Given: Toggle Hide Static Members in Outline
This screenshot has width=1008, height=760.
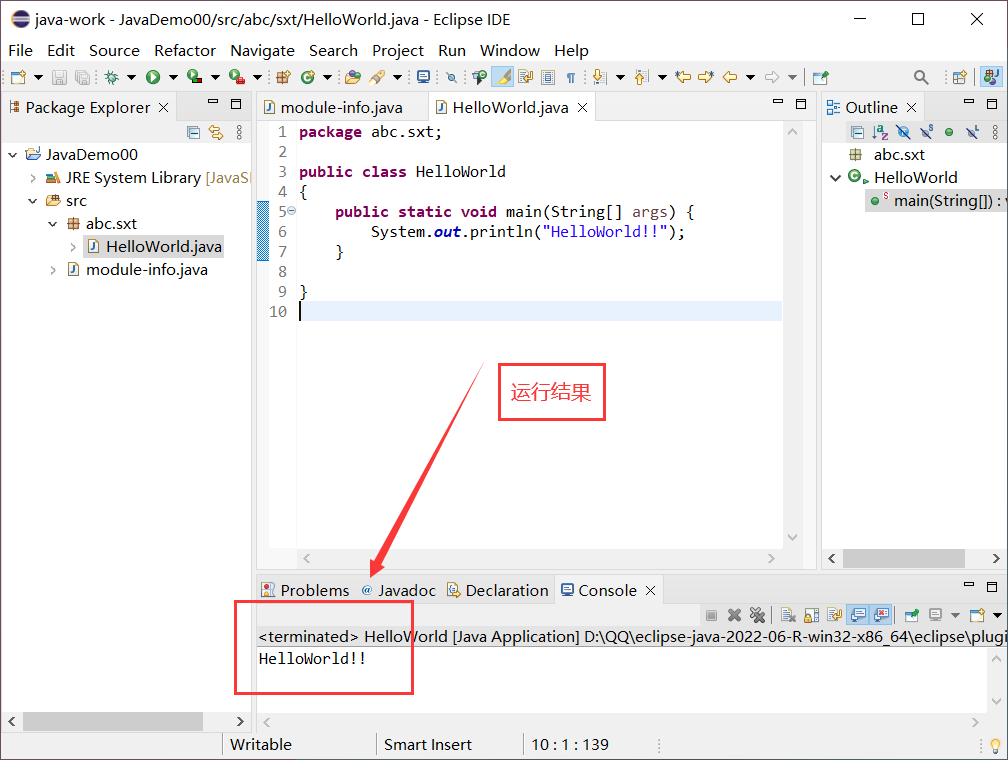Looking at the screenshot, I should (x=926, y=132).
